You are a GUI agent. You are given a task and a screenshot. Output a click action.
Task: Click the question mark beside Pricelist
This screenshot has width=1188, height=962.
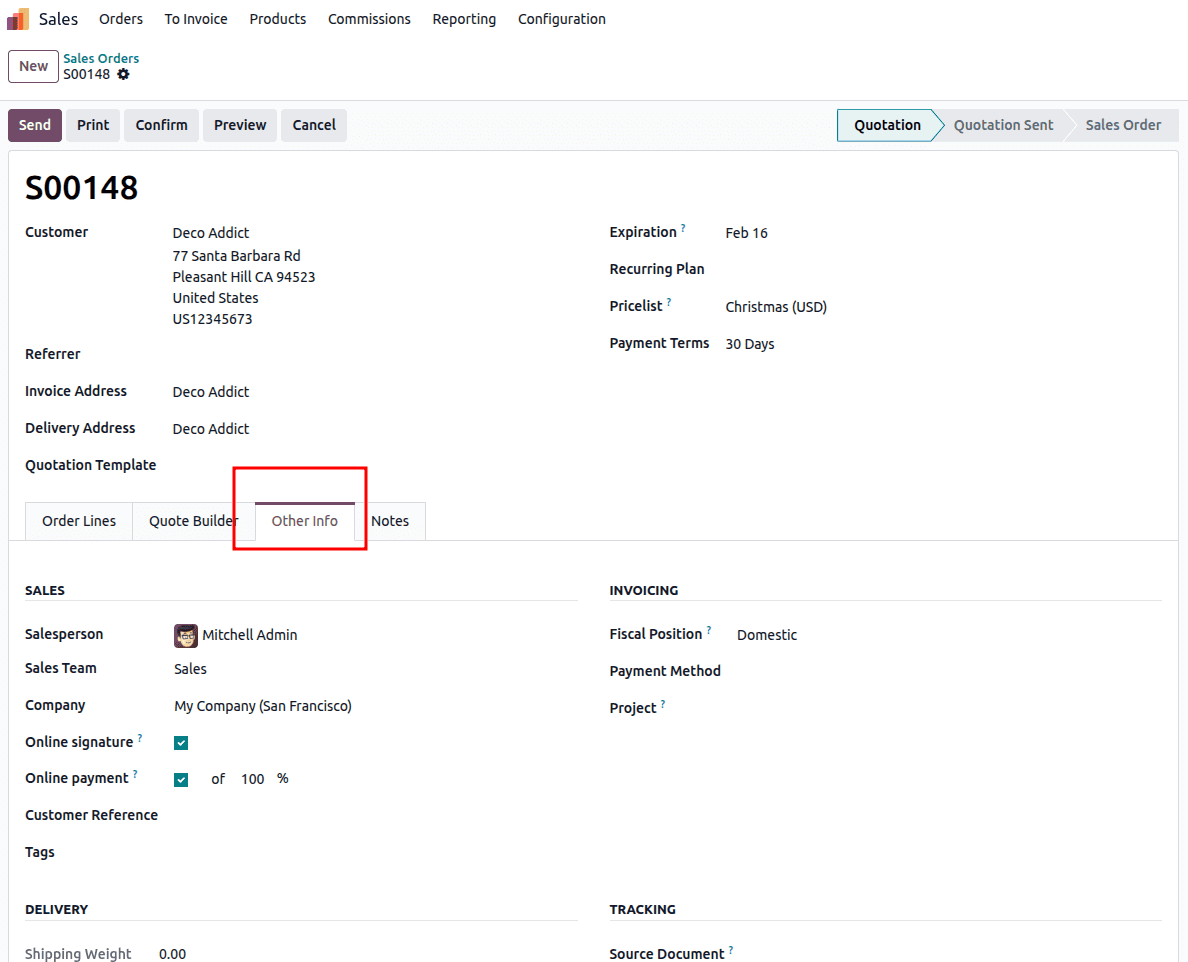click(671, 300)
